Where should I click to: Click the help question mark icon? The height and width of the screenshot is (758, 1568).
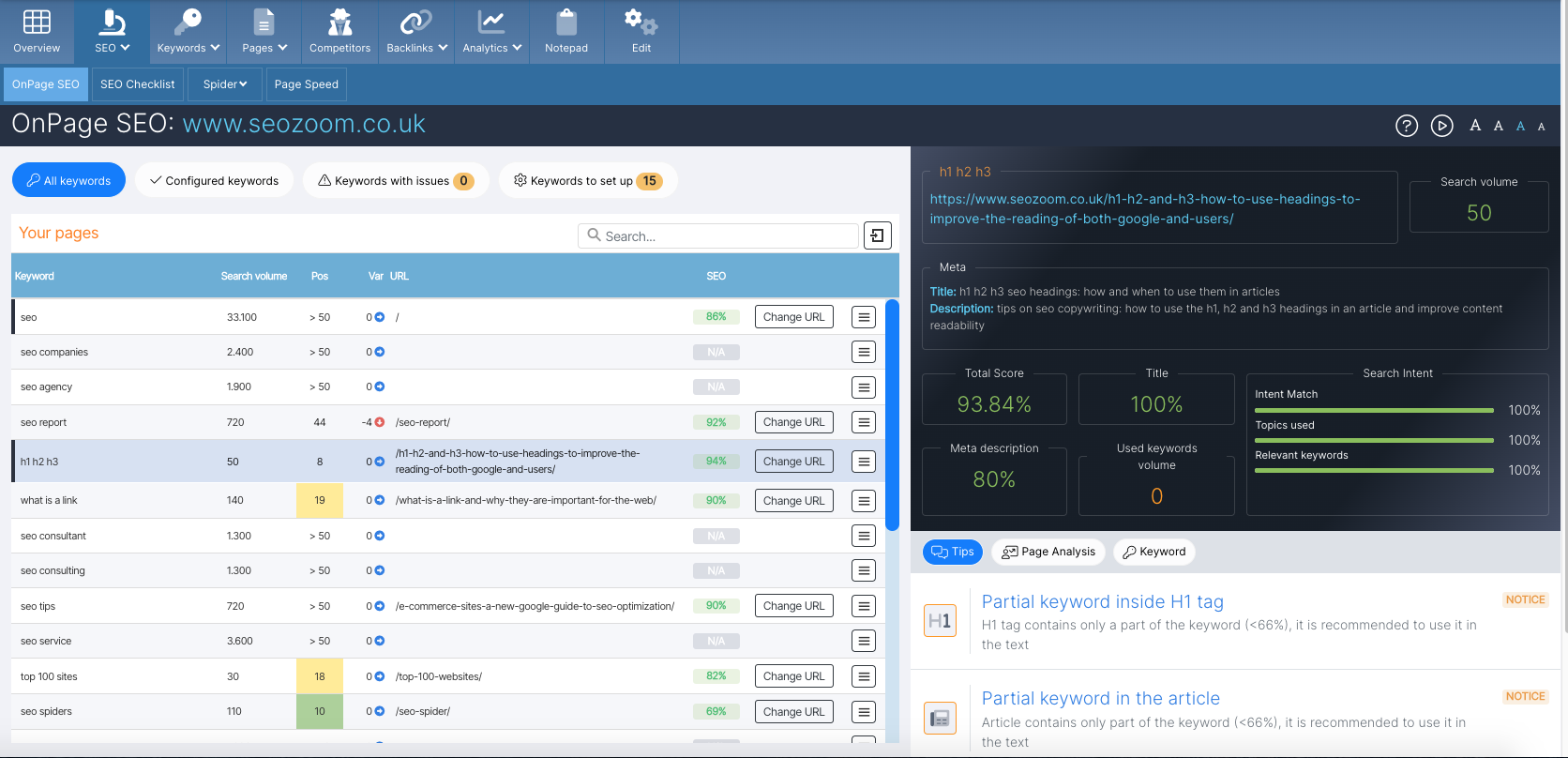coord(1407,126)
